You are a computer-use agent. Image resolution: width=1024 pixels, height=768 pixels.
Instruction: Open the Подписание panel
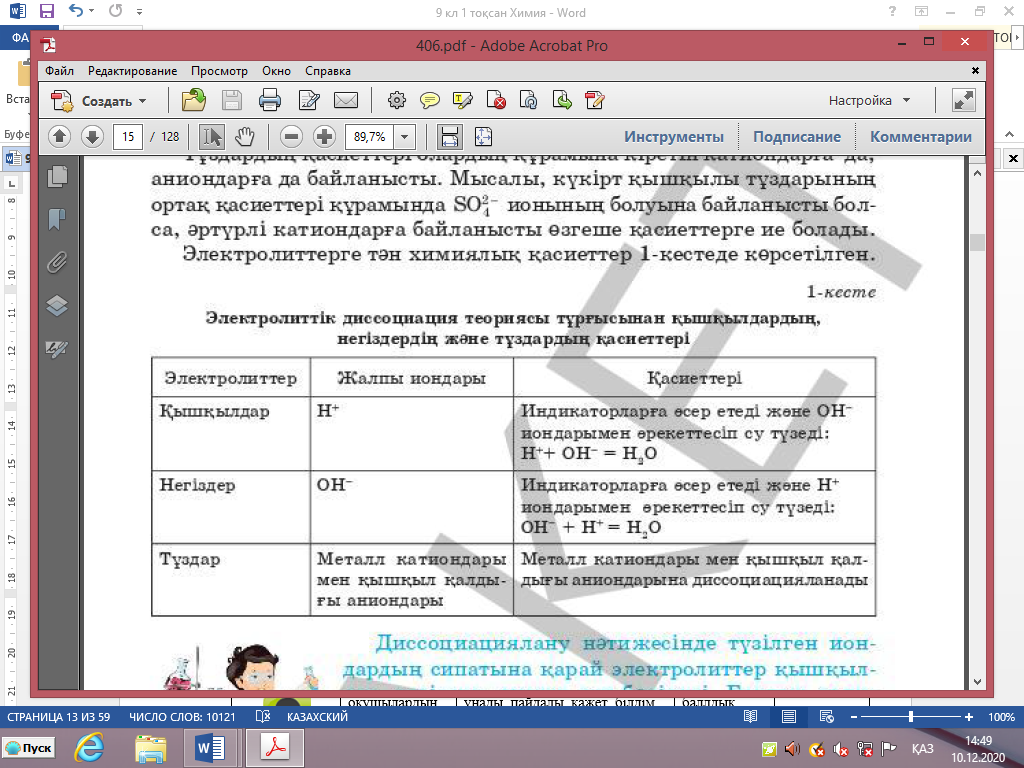coord(797,136)
